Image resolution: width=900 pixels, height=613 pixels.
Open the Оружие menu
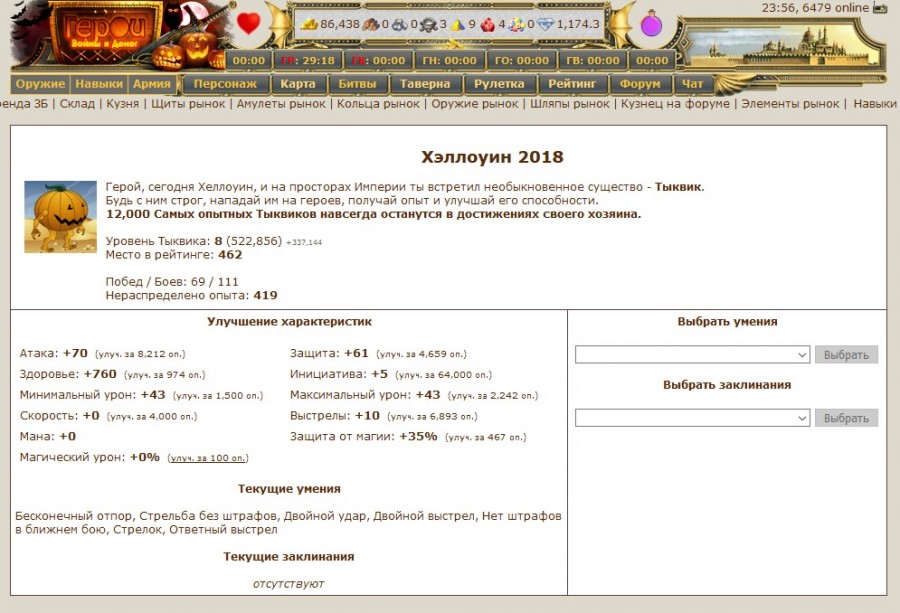pyautogui.click(x=40, y=84)
